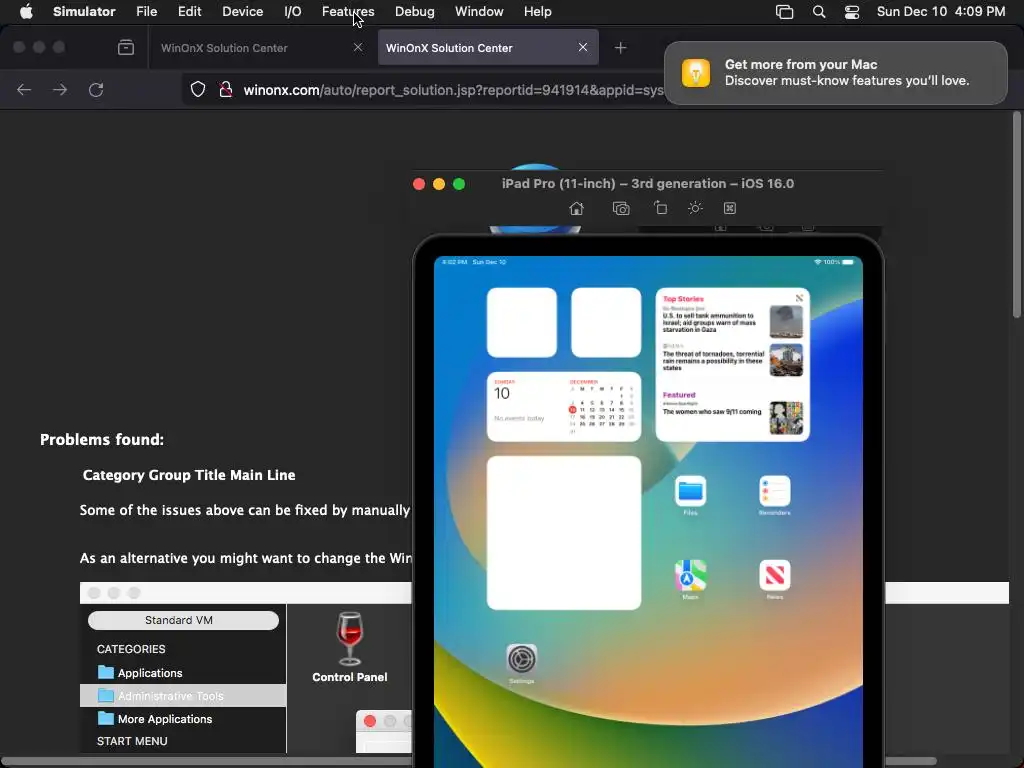Open the Files app on iPad
The height and width of the screenshot is (768, 1024).
coord(690,492)
